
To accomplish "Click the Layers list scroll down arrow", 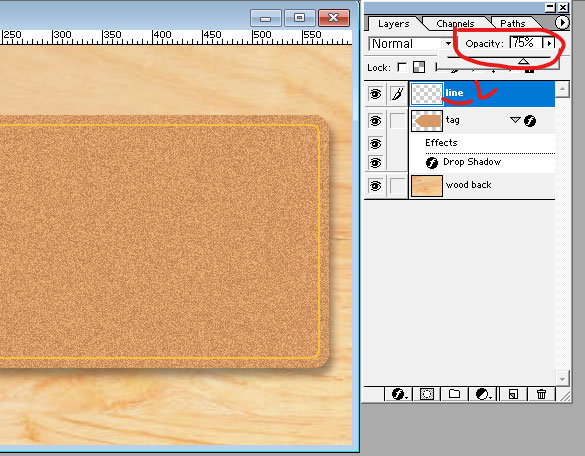I will tap(562, 378).
